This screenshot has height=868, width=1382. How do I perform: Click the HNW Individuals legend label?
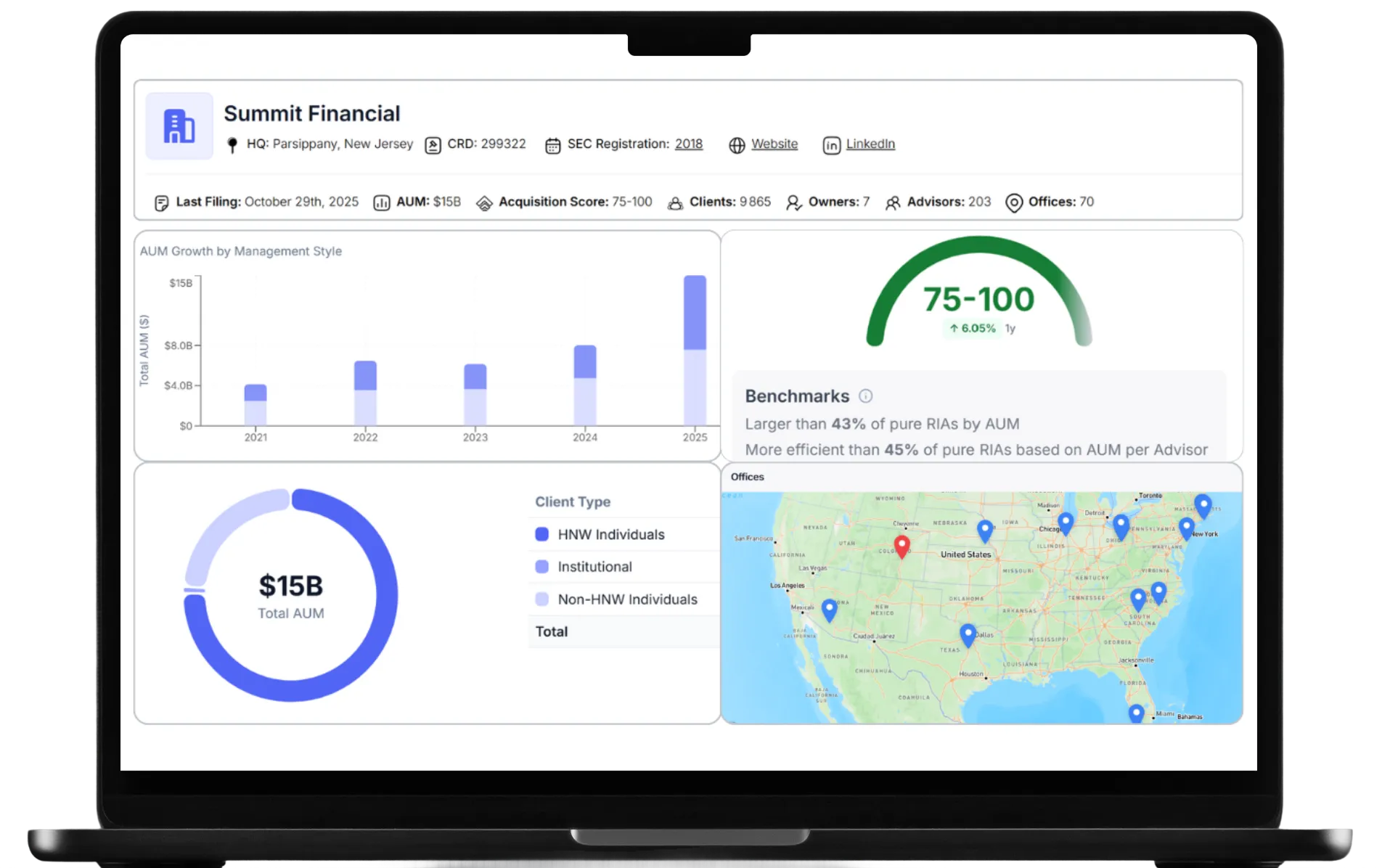[x=611, y=534]
